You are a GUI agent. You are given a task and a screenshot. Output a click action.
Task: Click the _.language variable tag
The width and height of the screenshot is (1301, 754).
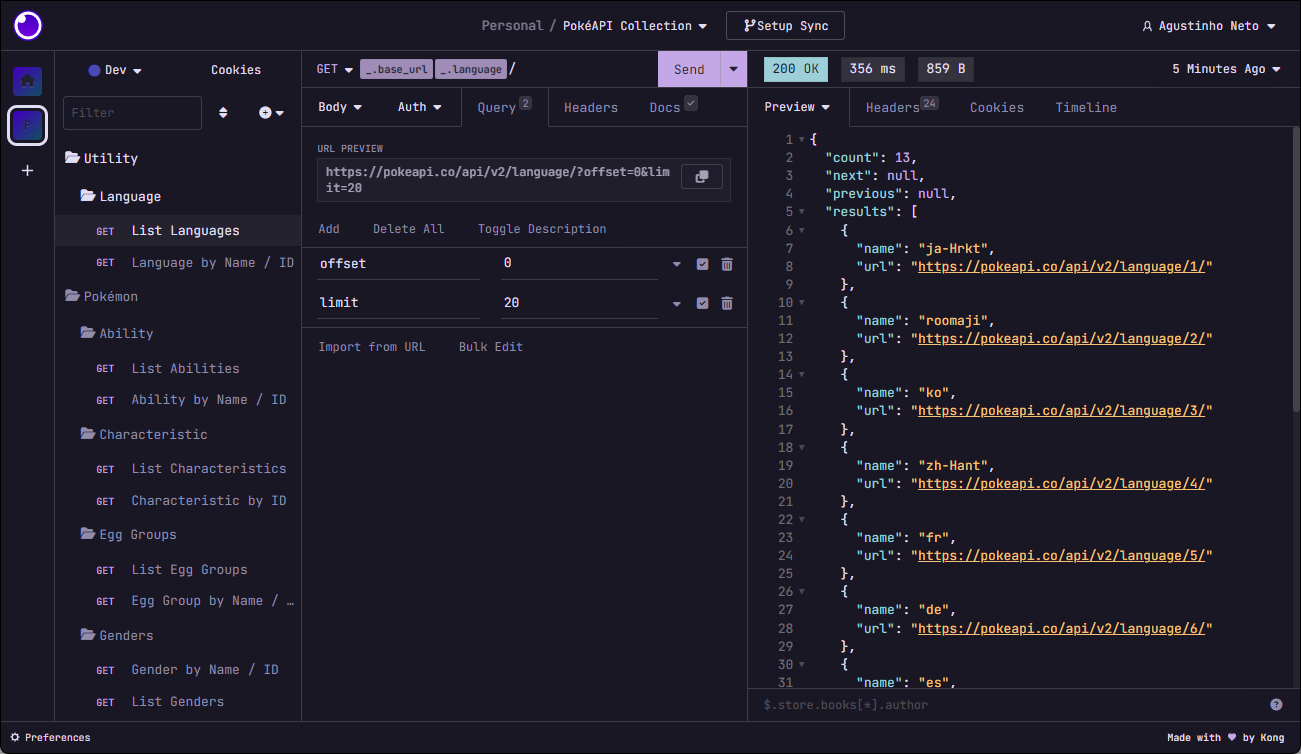(471, 70)
